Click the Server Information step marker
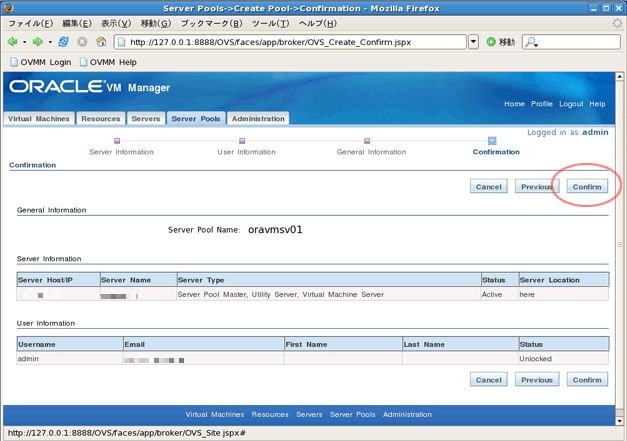The height and width of the screenshot is (441, 627). [x=117, y=141]
